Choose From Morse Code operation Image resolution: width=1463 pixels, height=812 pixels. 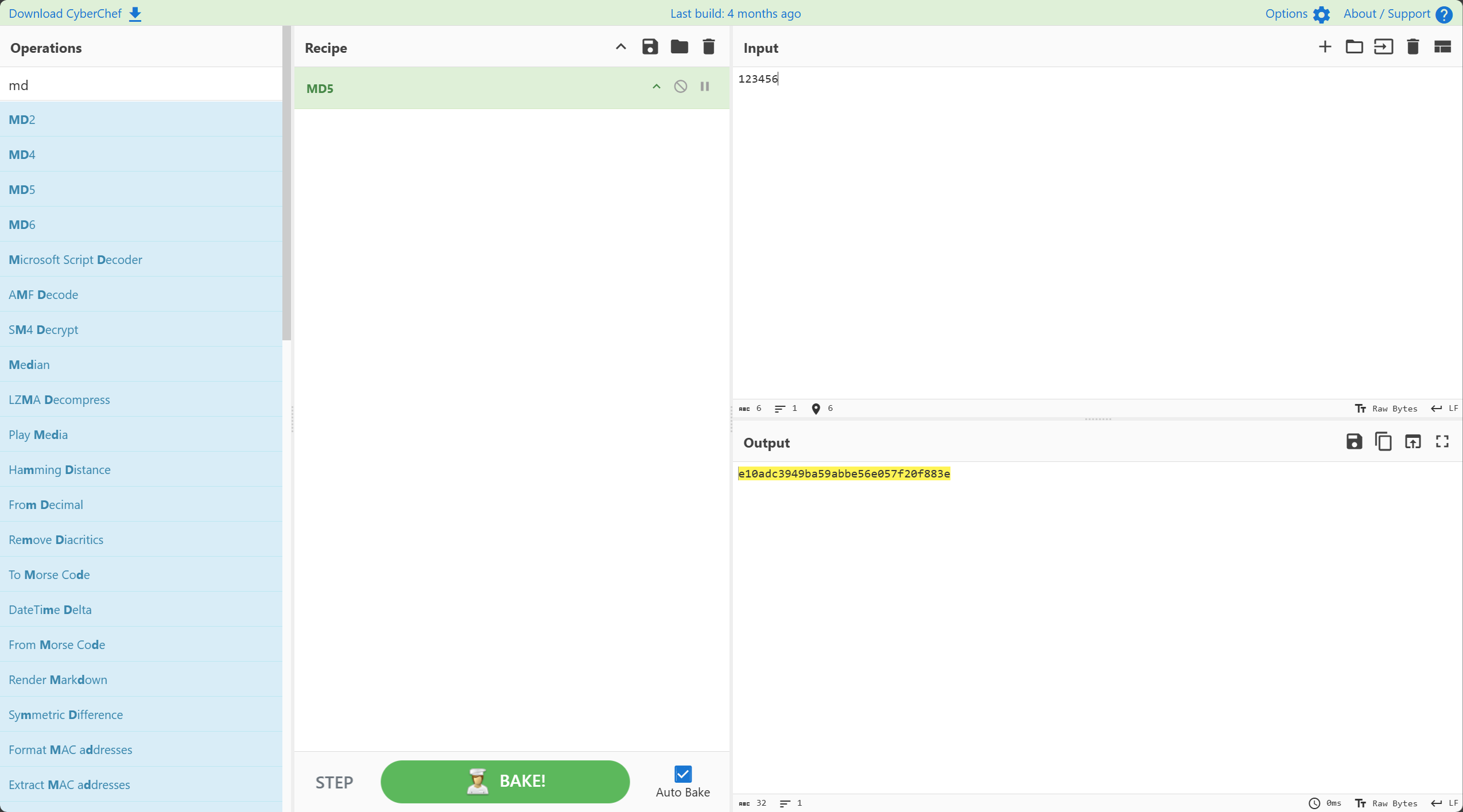coord(141,644)
